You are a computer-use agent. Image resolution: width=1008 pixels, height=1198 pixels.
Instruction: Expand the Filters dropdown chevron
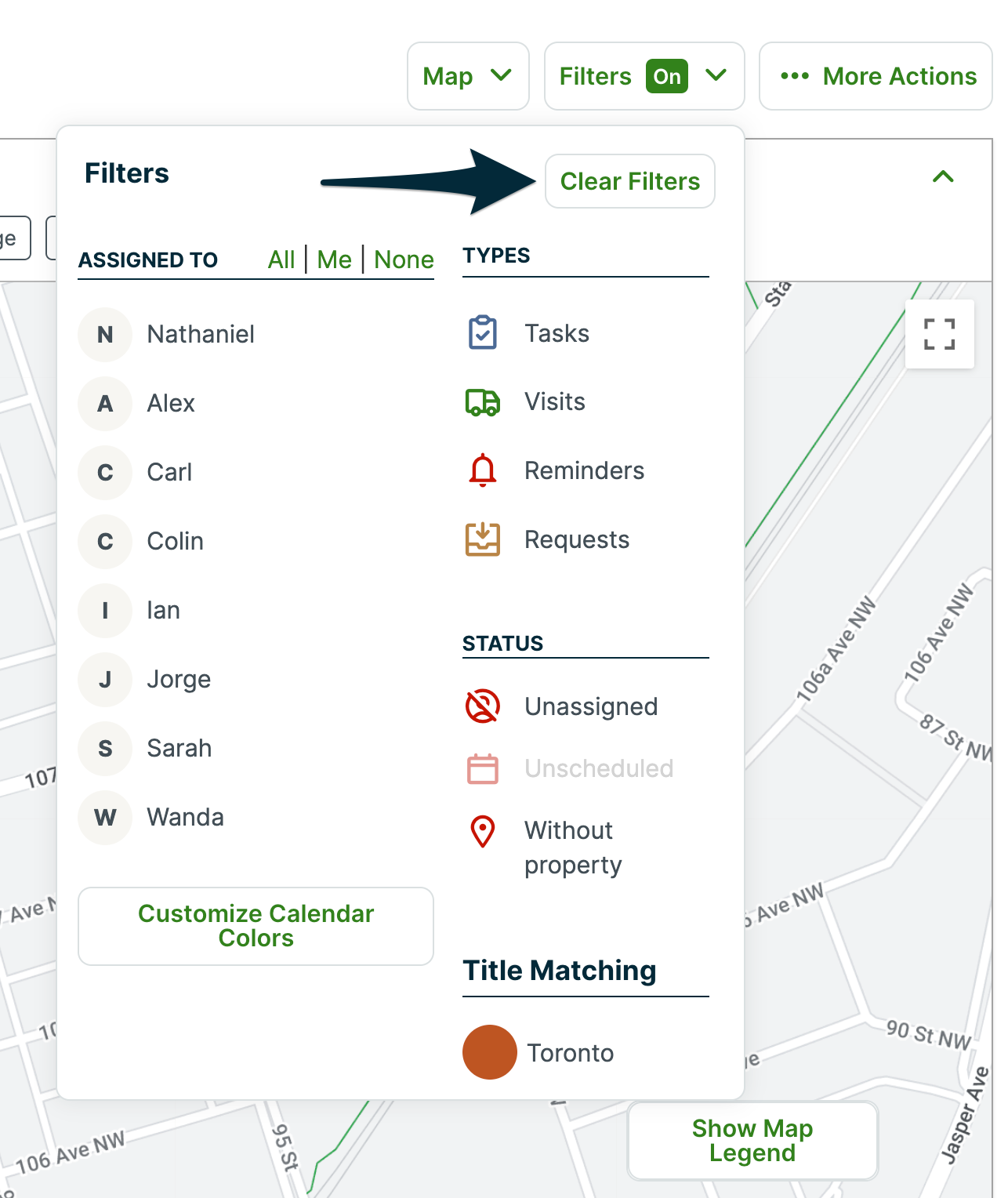click(714, 76)
